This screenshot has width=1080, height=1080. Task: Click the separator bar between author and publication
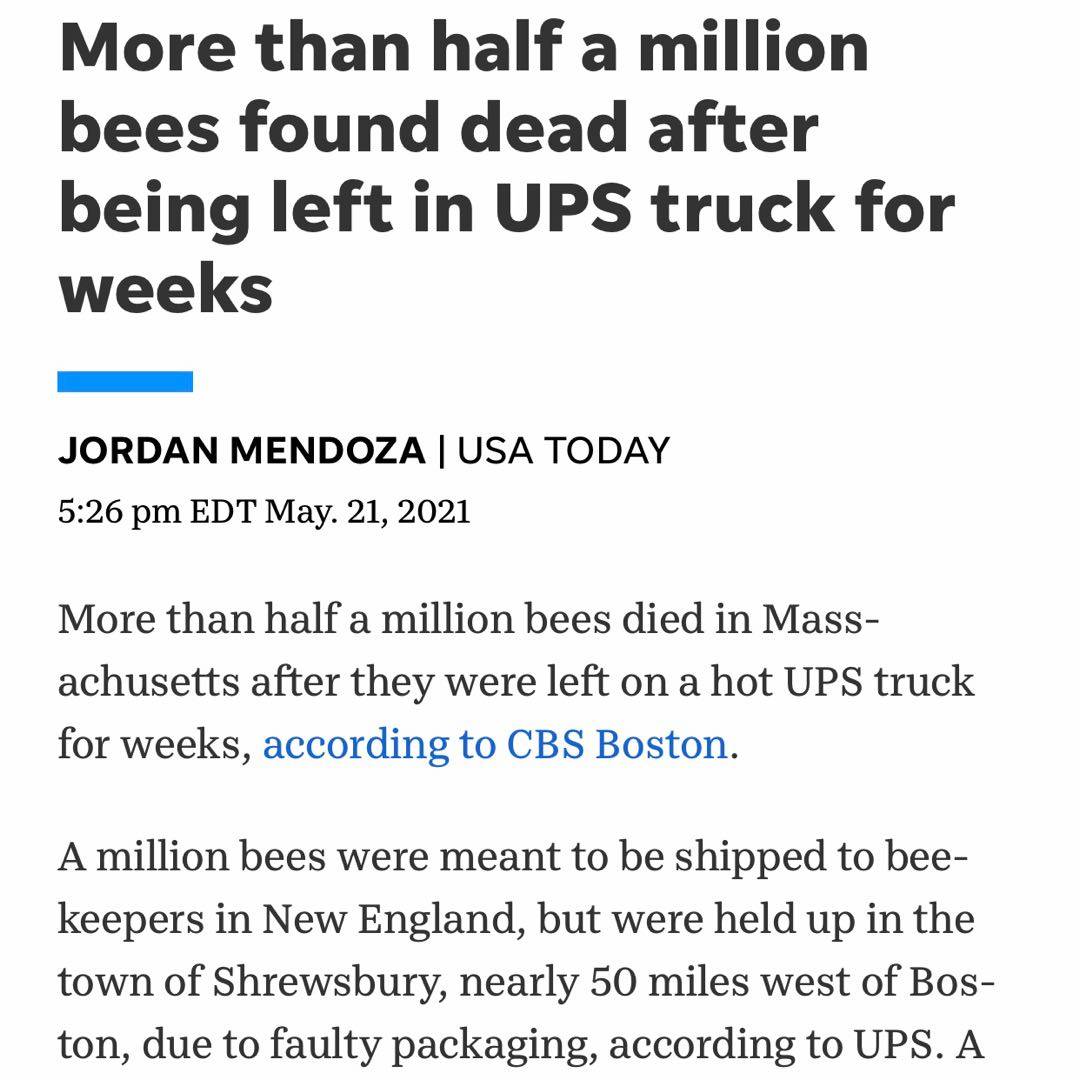pos(441,451)
